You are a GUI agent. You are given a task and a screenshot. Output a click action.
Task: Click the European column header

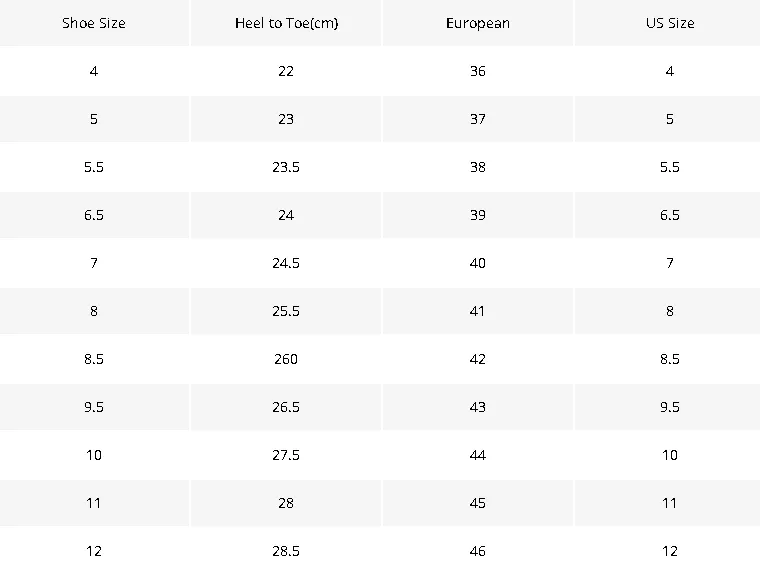click(478, 23)
